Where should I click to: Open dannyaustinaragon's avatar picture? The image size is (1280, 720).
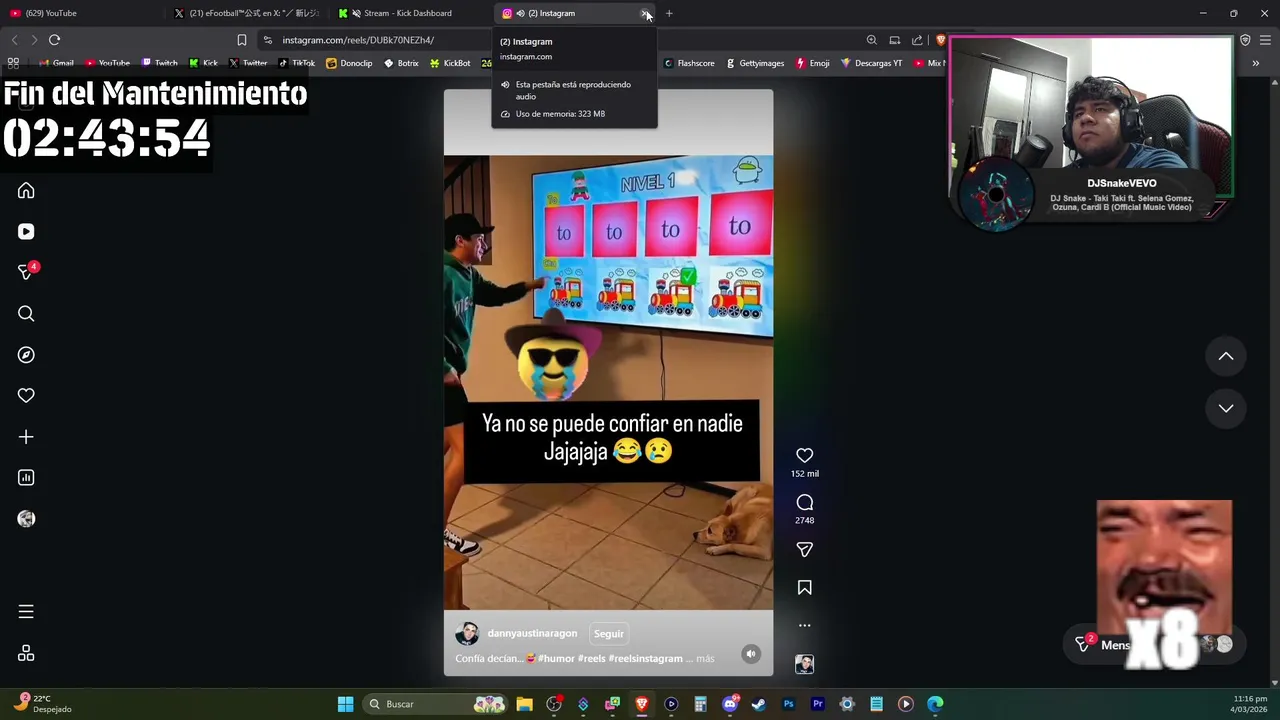point(467,633)
